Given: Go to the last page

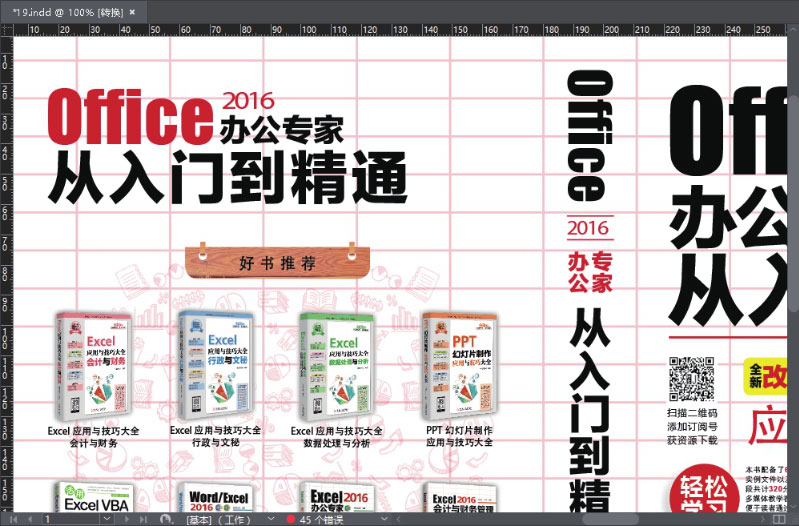Looking at the screenshot, I should point(144,519).
